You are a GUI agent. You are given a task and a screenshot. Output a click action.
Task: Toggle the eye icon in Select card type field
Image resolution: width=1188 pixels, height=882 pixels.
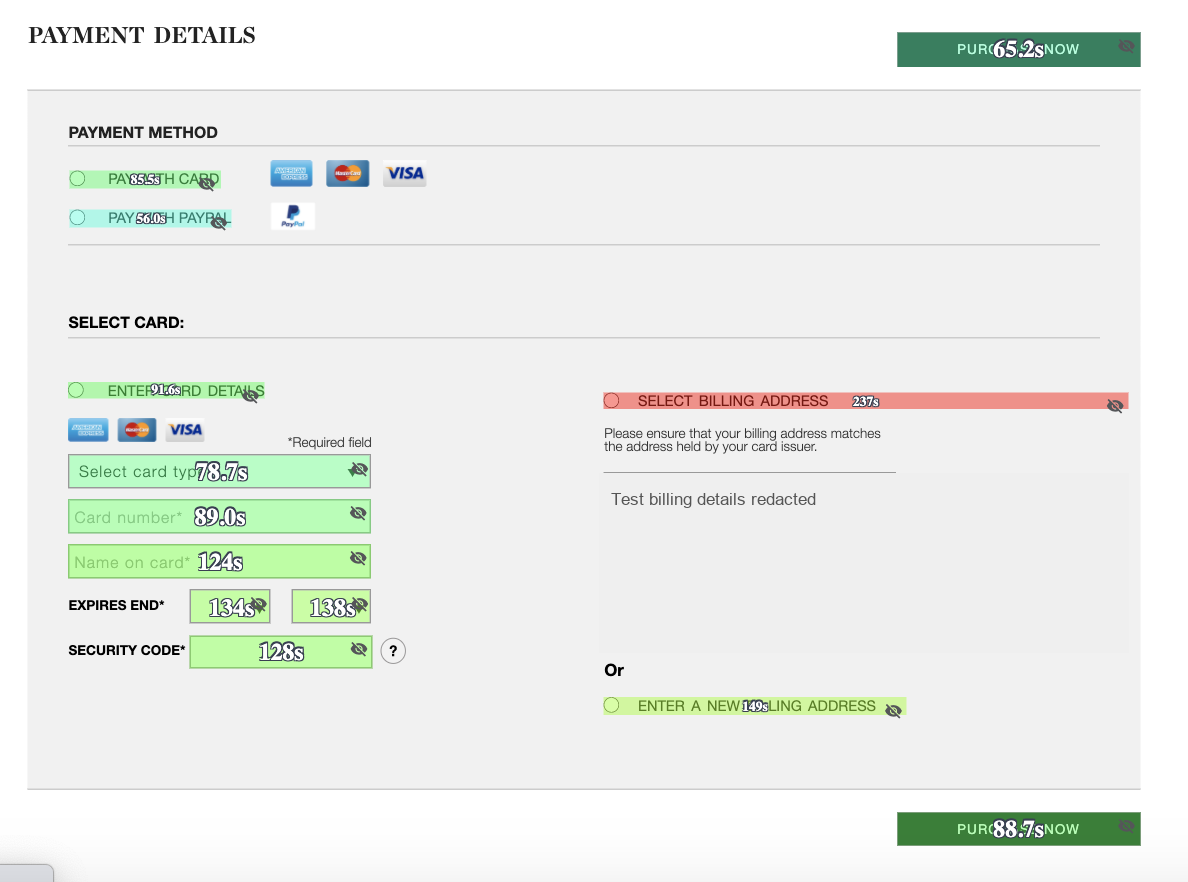(x=358, y=470)
